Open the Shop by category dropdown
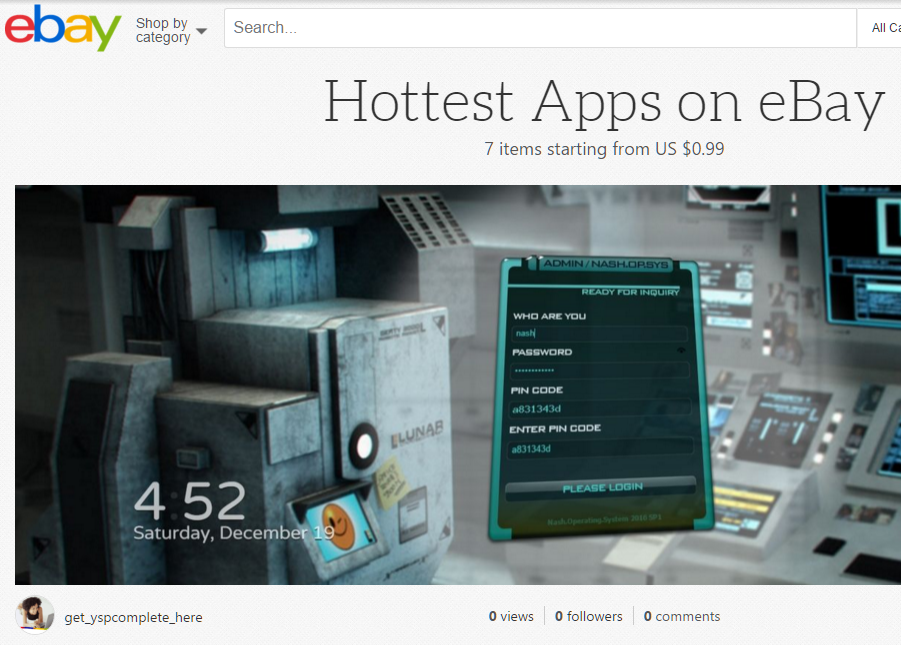The image size is (901, 645). coord(171,30)
